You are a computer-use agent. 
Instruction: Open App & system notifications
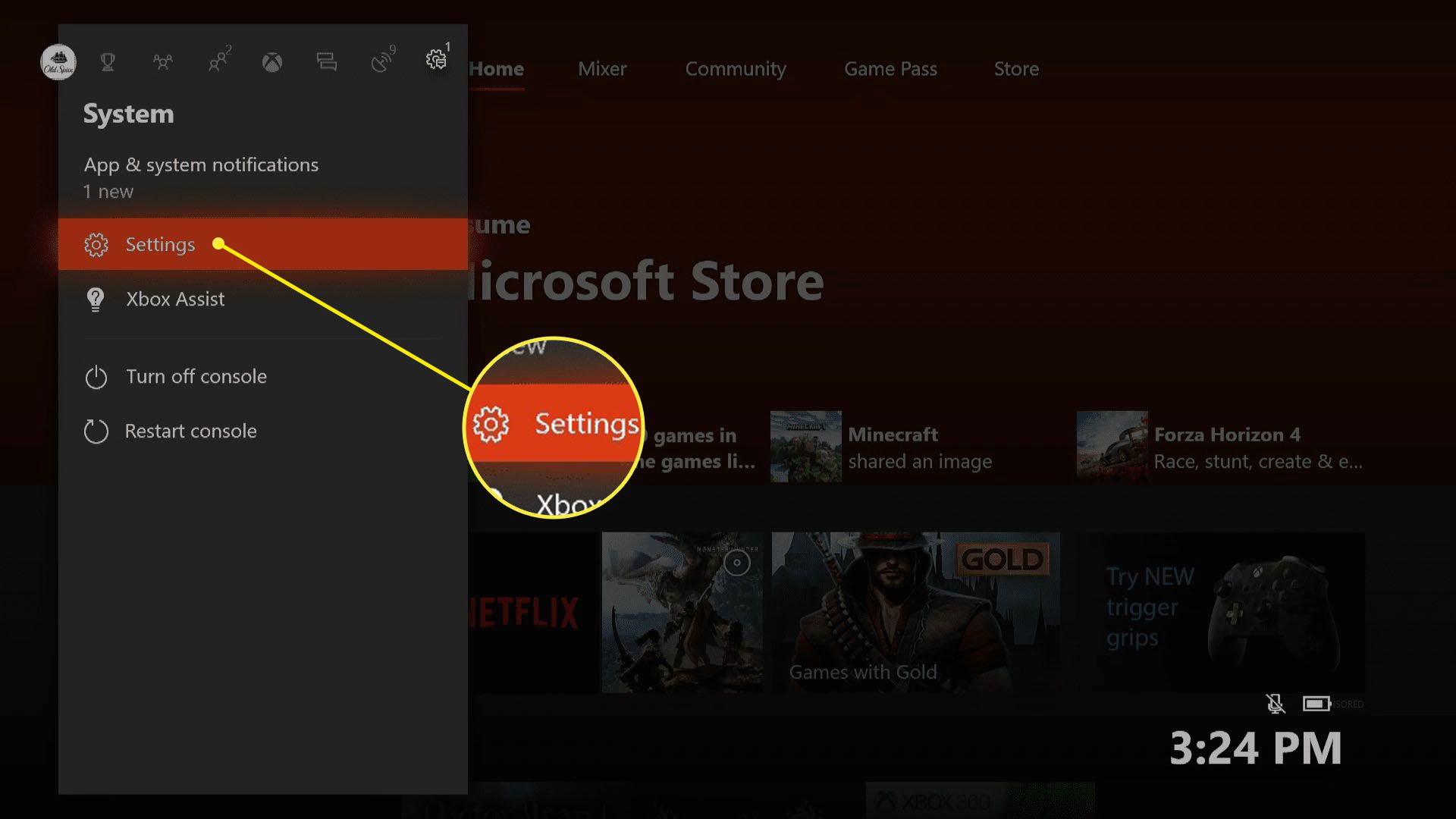pyautogui.click(x=262, y=177)
